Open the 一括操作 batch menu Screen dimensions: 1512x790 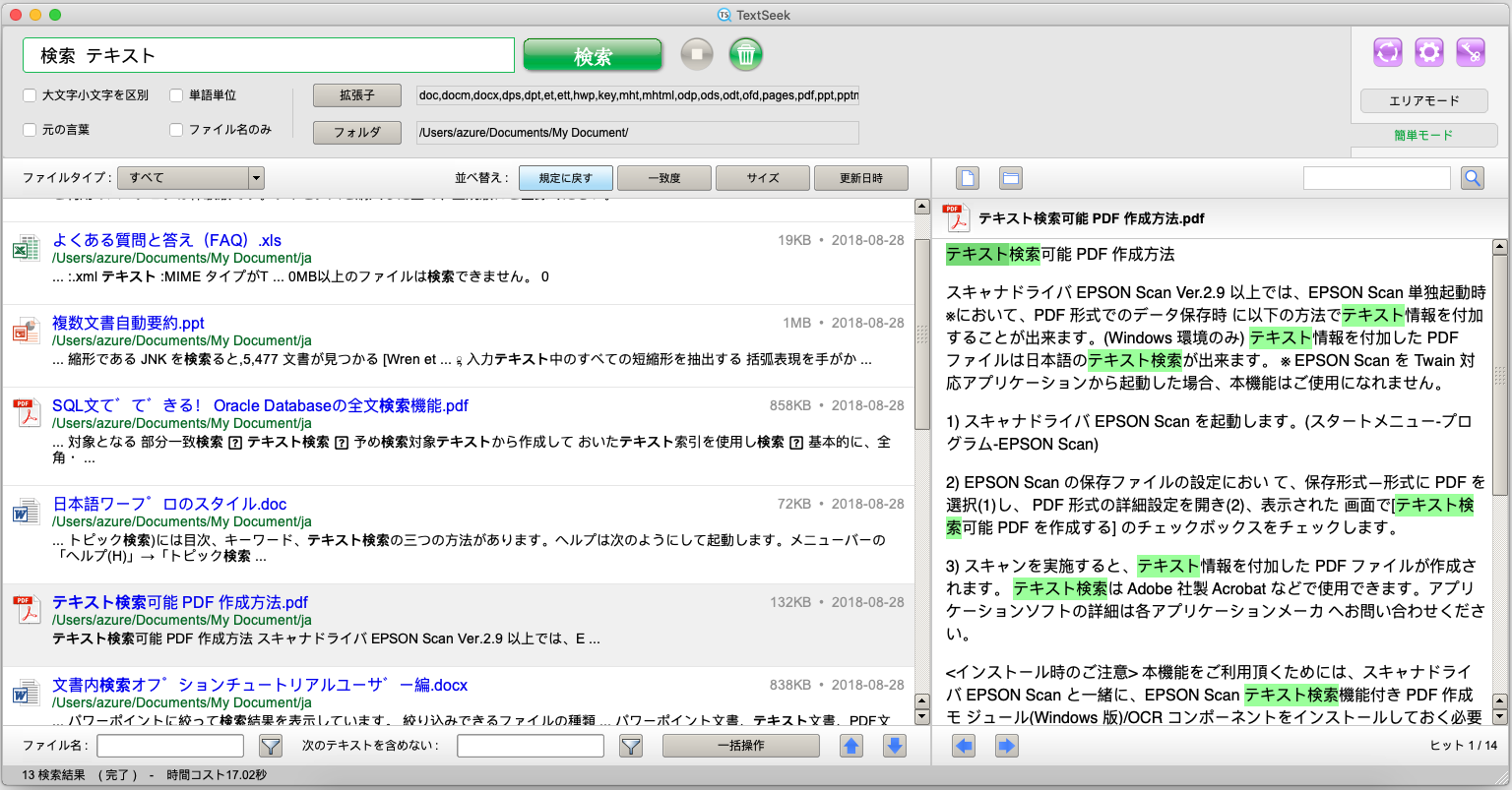coord(740,746)
